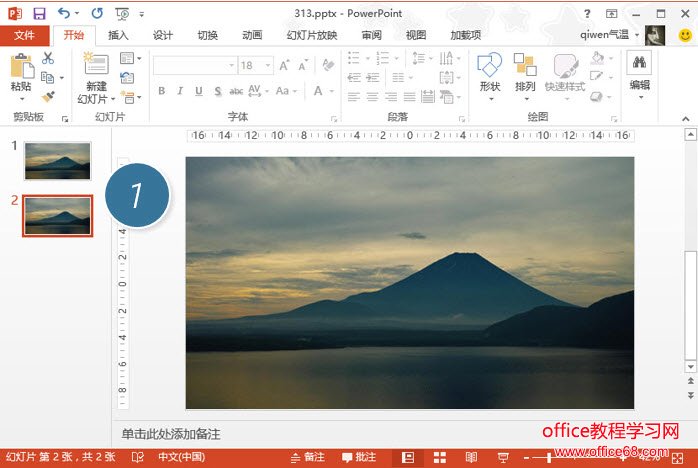Click 批注 comments button in status bar

point(359,457)
